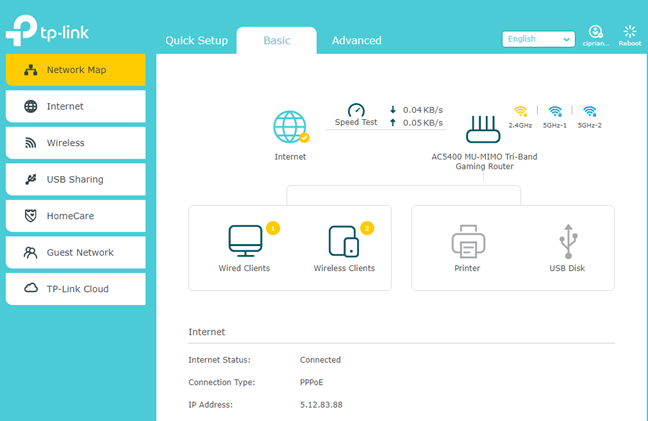
Task: Click the Internet section heading
Action: (x=207, y=332)
